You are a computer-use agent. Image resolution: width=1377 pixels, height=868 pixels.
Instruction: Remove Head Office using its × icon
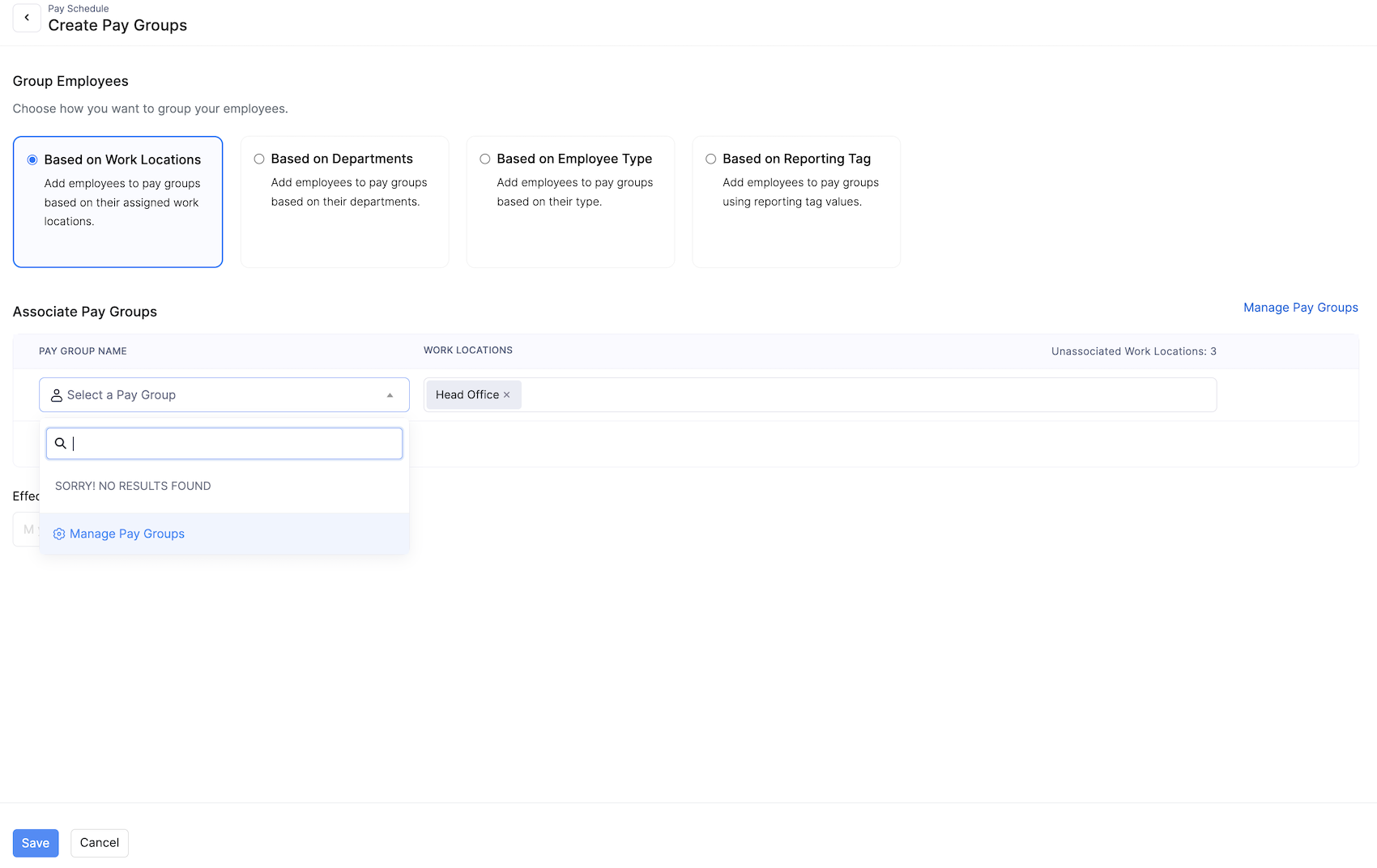pos(507,394)
